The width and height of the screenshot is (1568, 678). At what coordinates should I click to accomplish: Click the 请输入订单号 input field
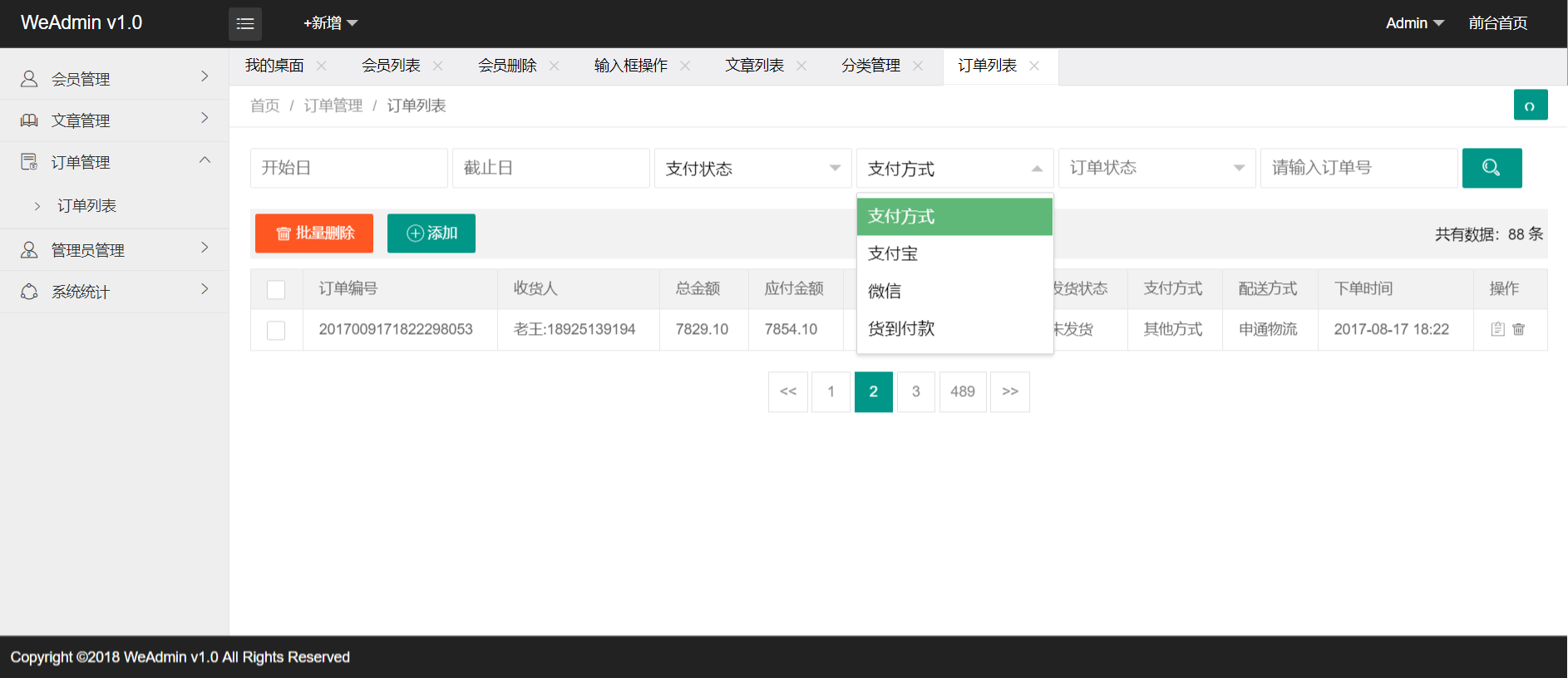click(1358, 169)
